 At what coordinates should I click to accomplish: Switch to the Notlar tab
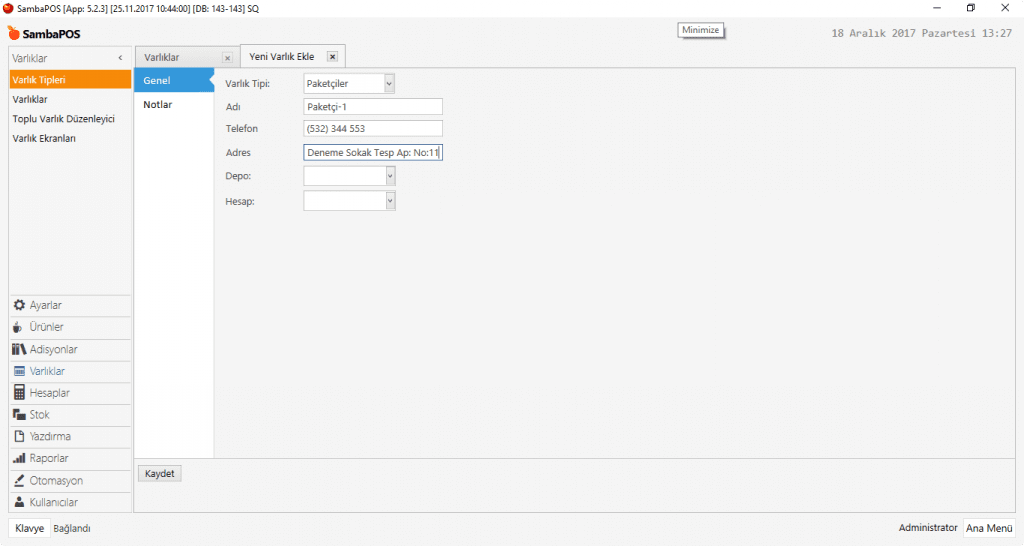click(158, 104)
